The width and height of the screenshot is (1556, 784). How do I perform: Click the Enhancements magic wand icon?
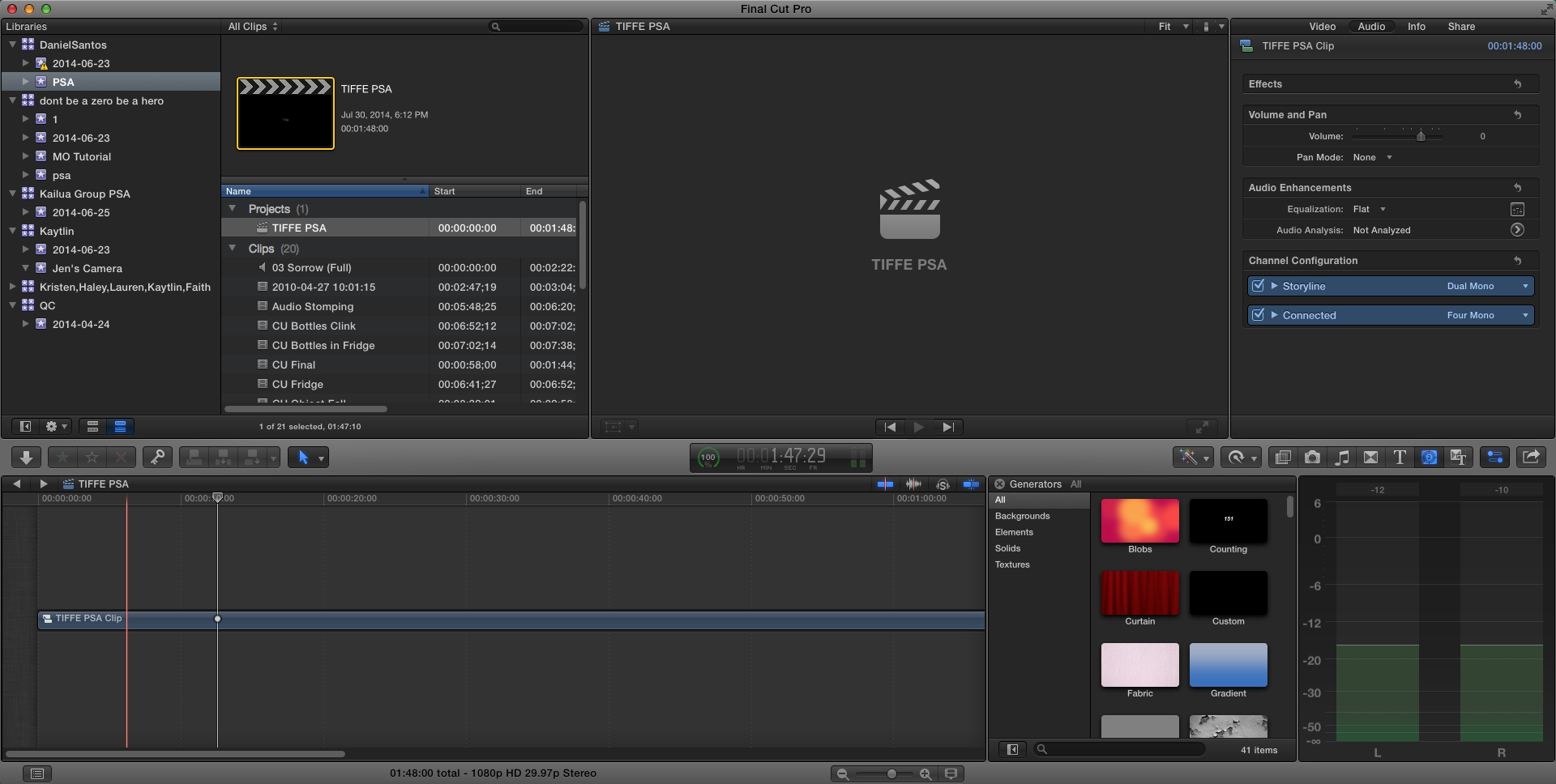click(1189, 457)
